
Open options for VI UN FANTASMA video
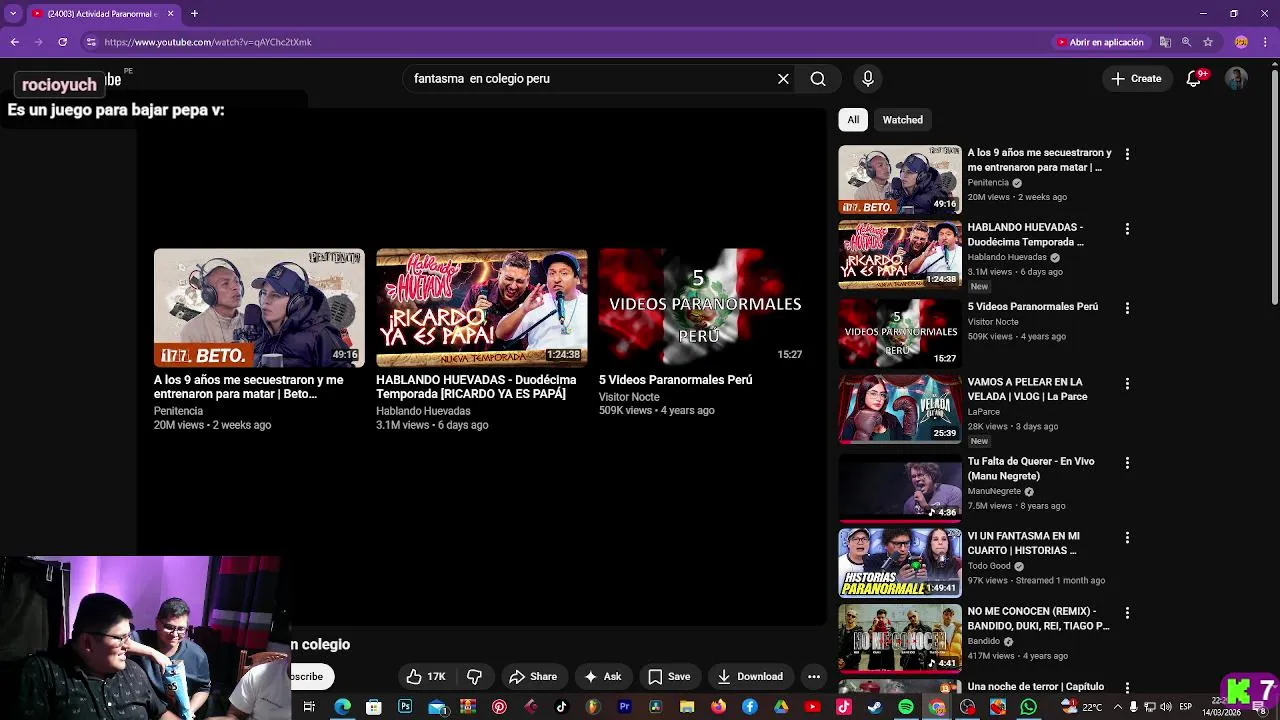[1127, 538]
